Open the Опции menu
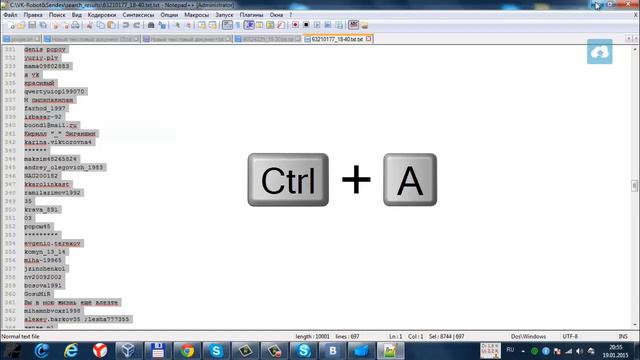The width and height of the screenshot is (640, 360). (x=169, y=15)
